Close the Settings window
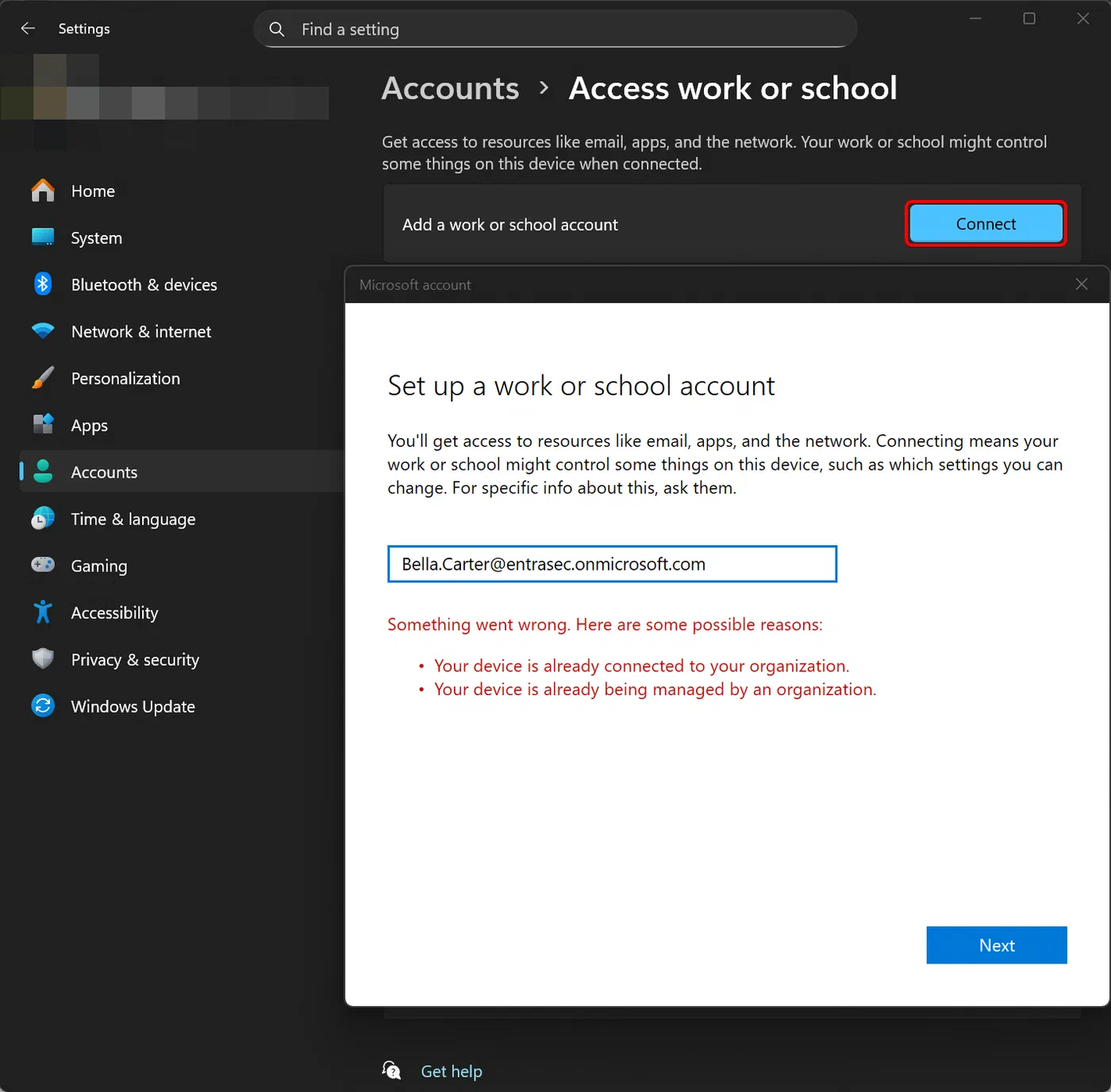 pos(1083,18)
